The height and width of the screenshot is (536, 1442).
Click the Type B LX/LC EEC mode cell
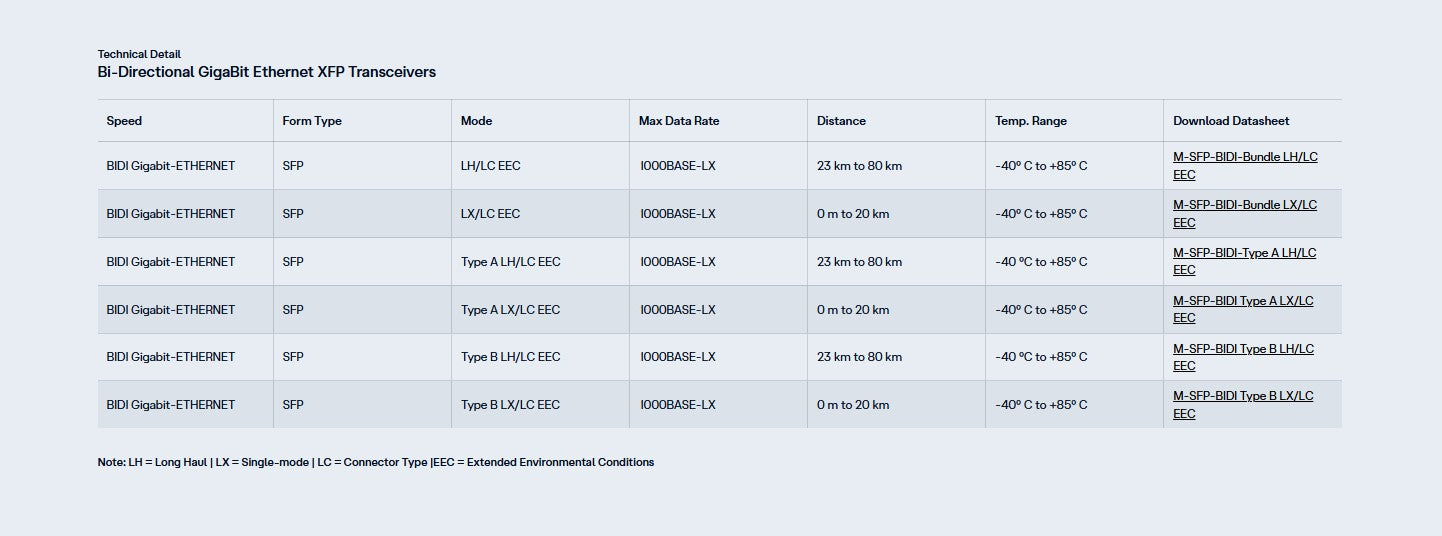[510, 405]
